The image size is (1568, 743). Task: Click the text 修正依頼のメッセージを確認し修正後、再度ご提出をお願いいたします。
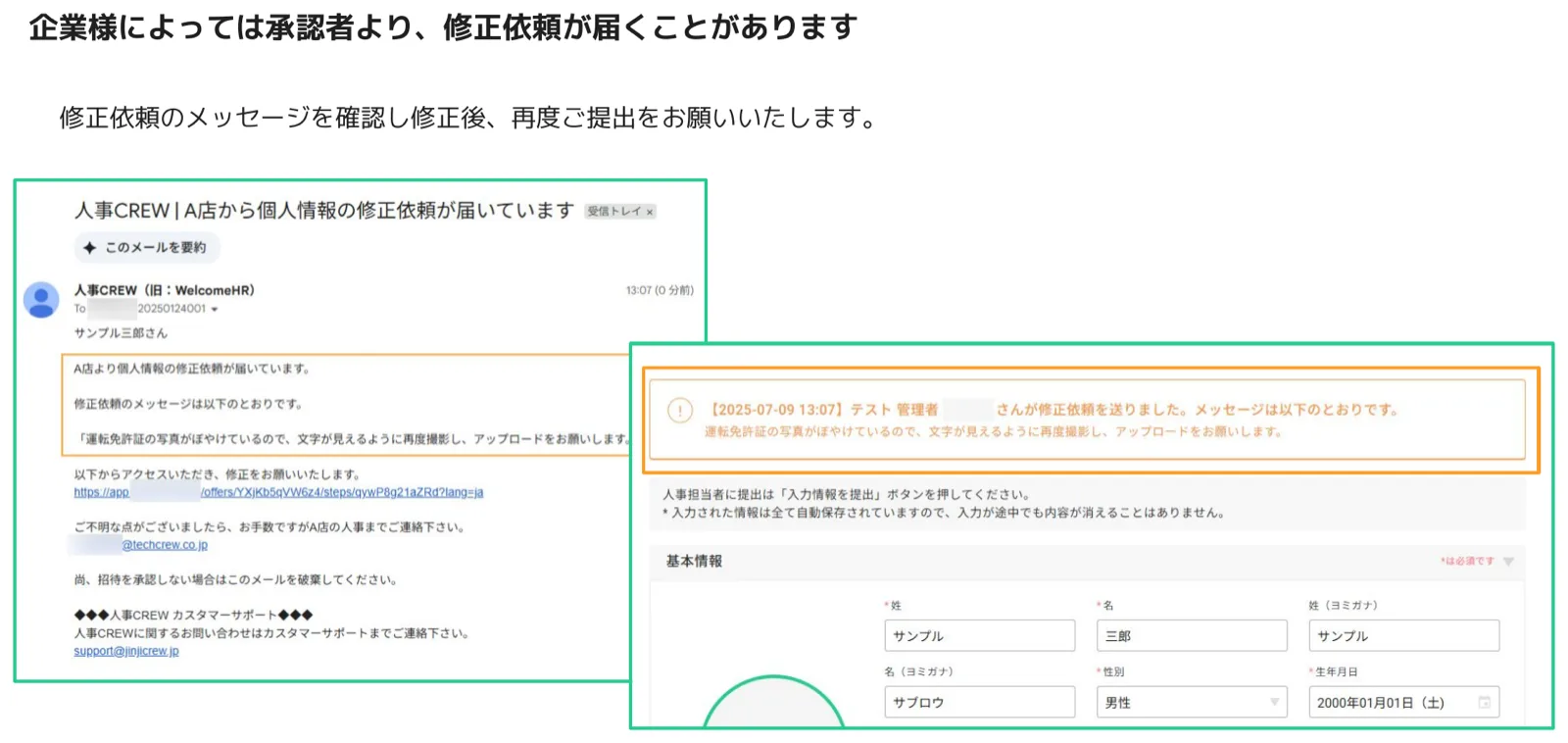(468, 118)
